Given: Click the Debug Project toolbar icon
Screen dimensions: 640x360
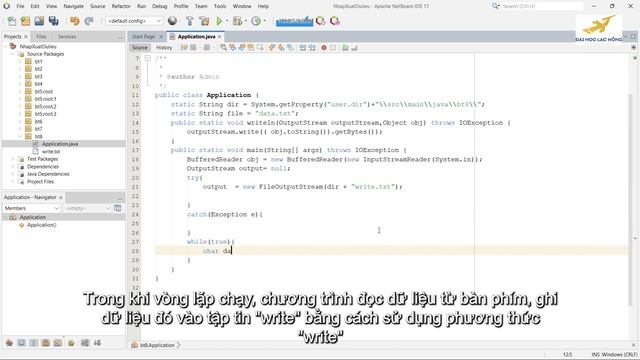Looking at the screenshot, I should click(x=237, y=21).
